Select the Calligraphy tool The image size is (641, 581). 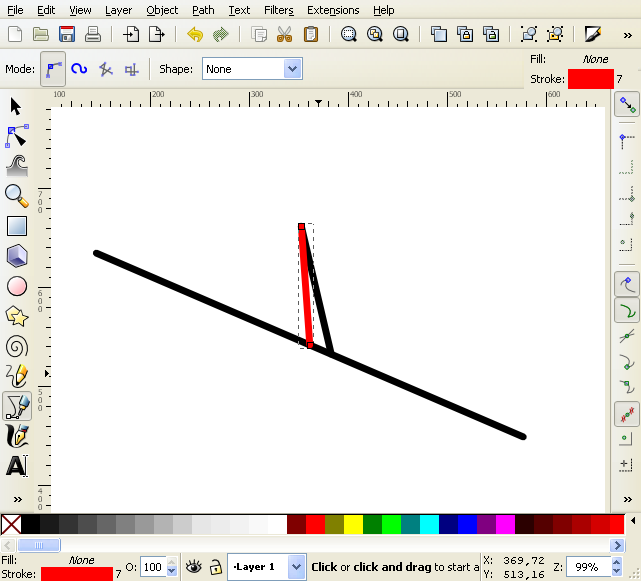point(17,436)
